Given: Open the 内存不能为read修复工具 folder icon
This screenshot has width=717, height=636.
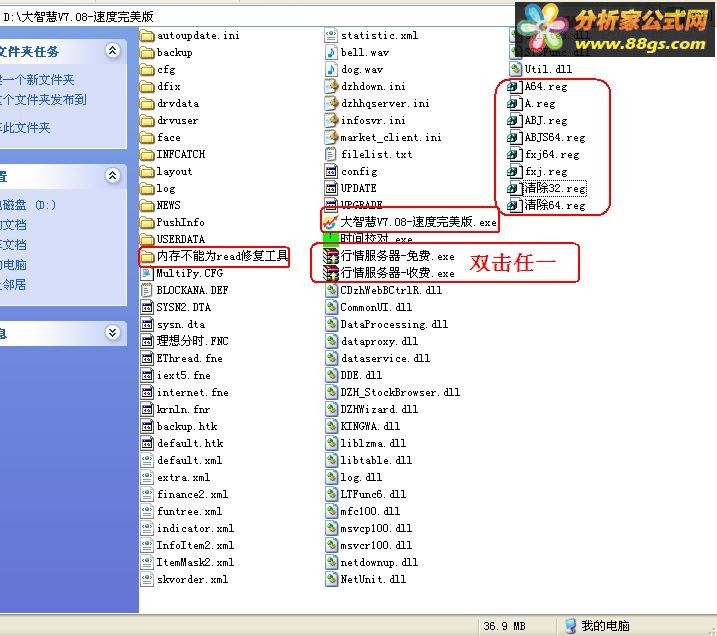Looking at the screenshot, I should [147, 257].
